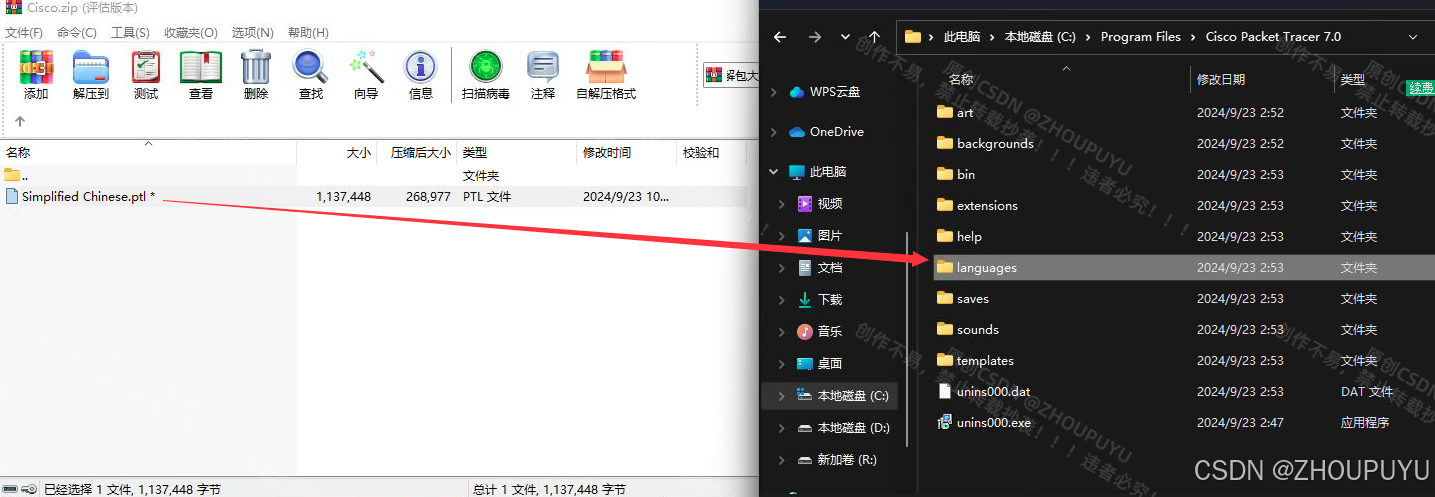
Task: Click the Explorer forward arrow button
Action: [815, 37]
